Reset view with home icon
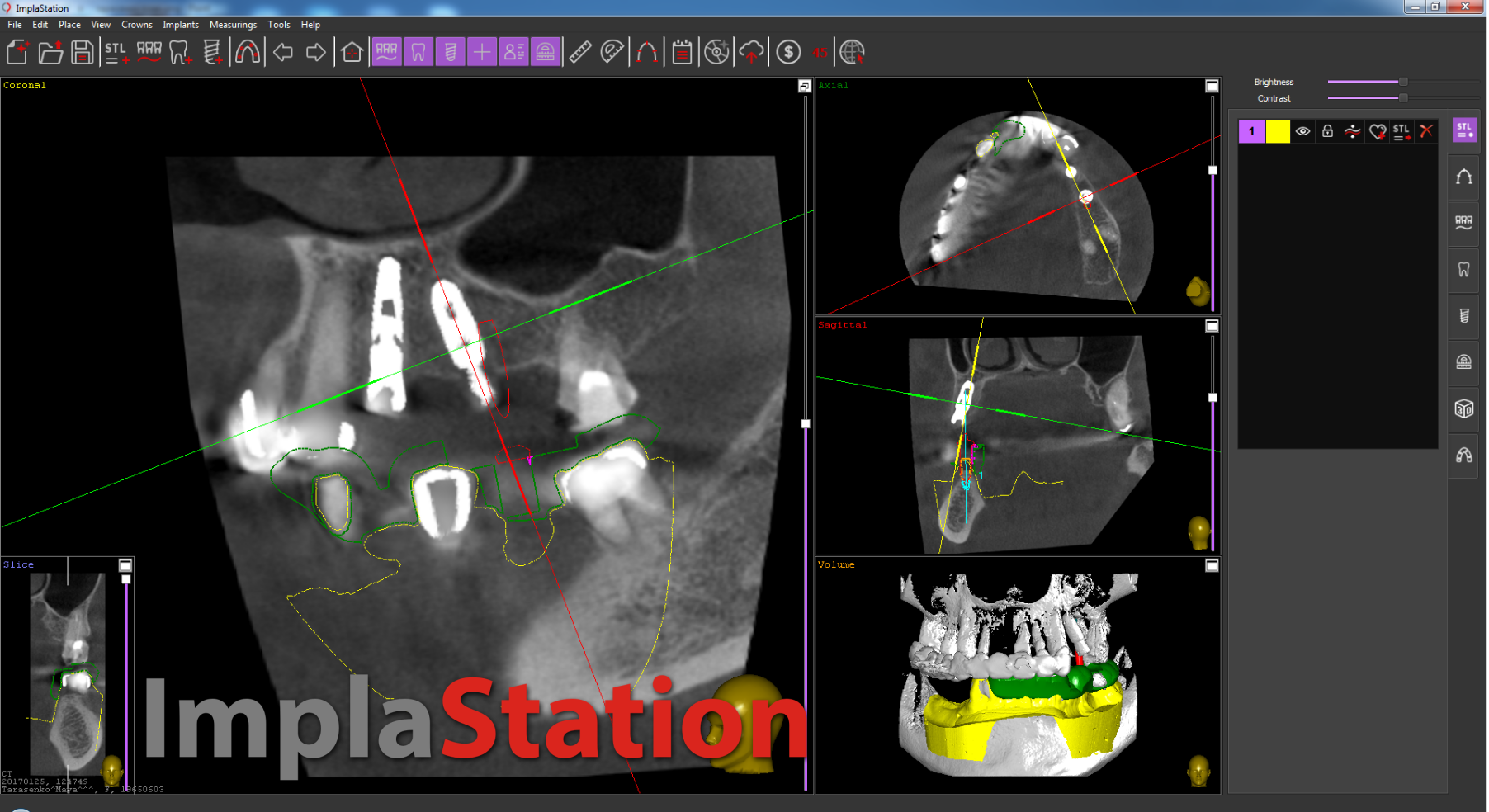 [x=352, y=53]
